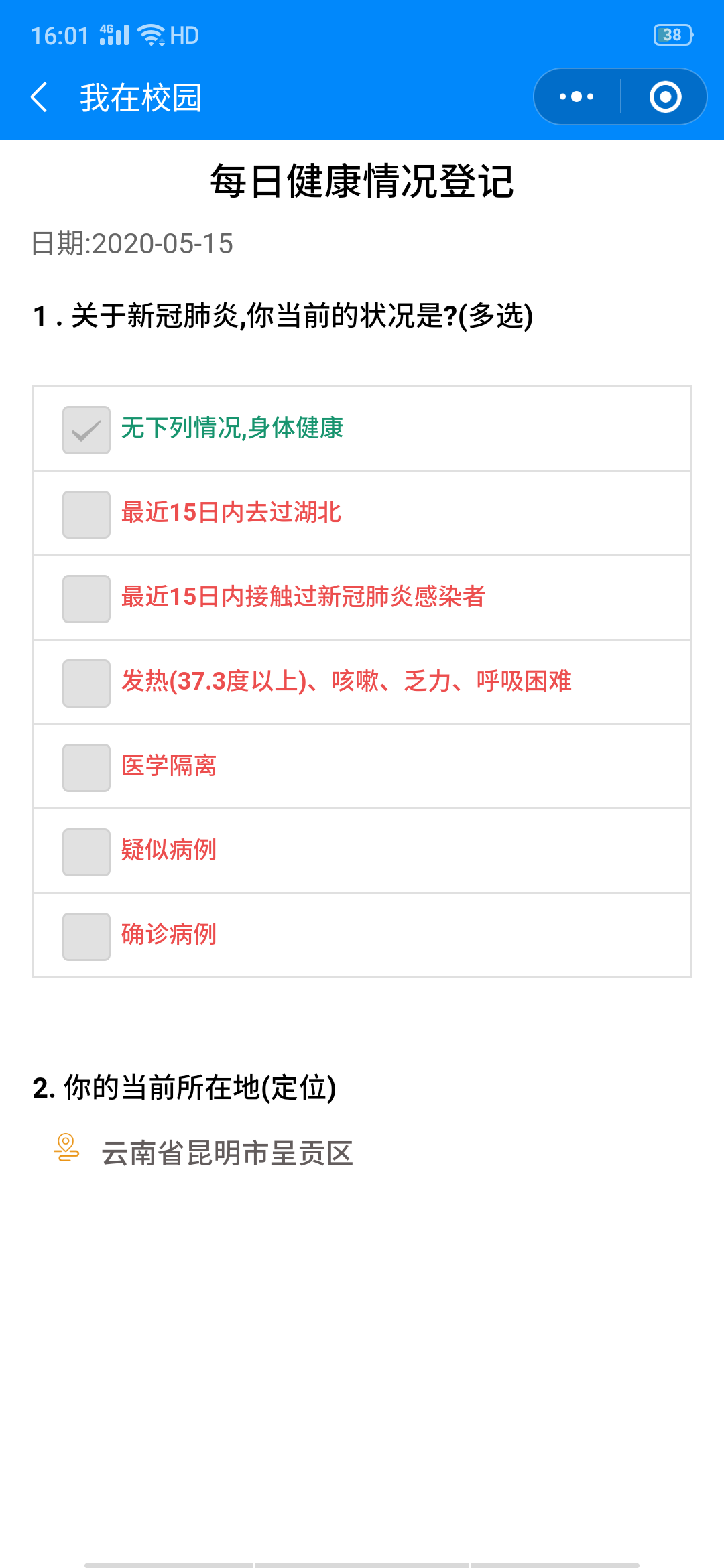This screenshot has height=1568, width=724.
Task: Tap the Wi-Fi icon in status bar
Action: click(x=152, y=35)
